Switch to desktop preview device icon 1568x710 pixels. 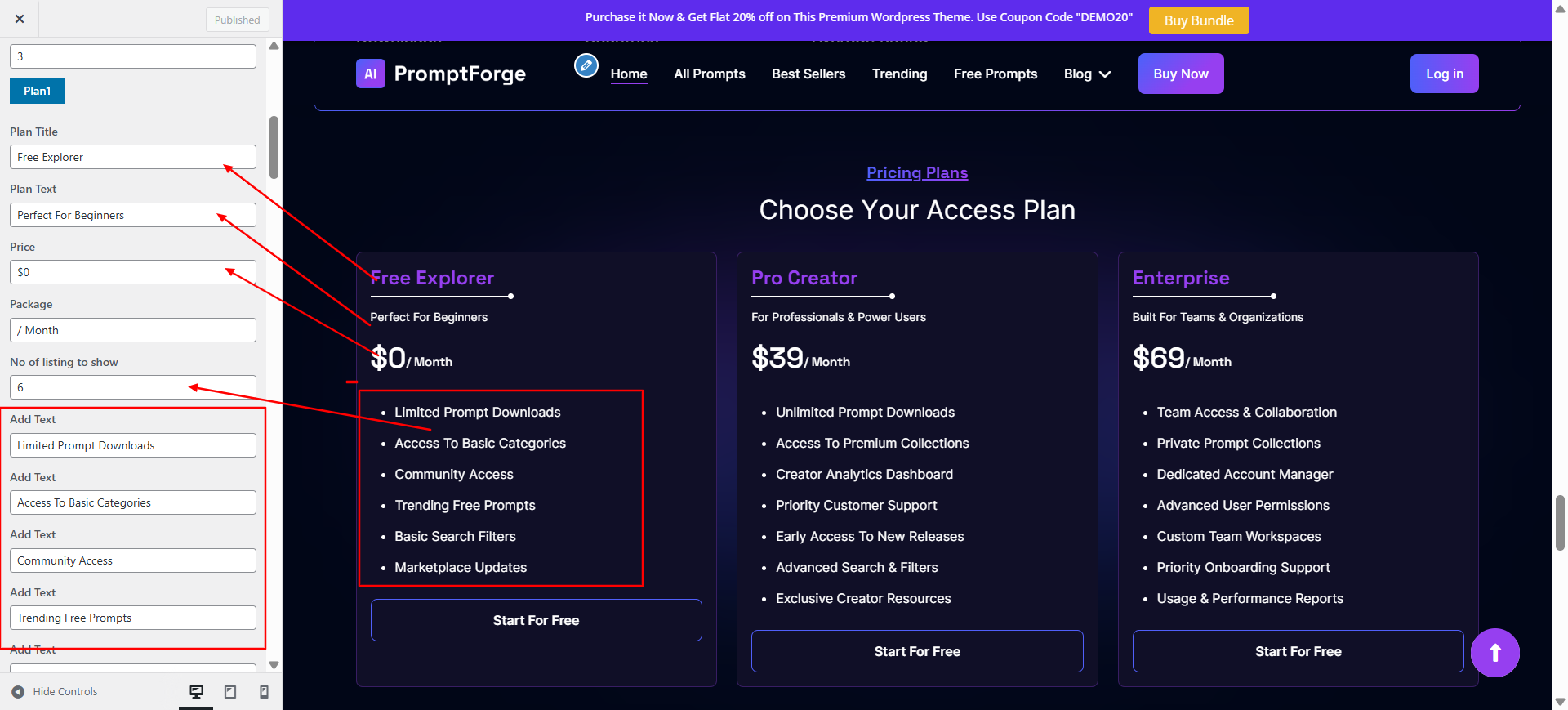(x=196, y=692)
